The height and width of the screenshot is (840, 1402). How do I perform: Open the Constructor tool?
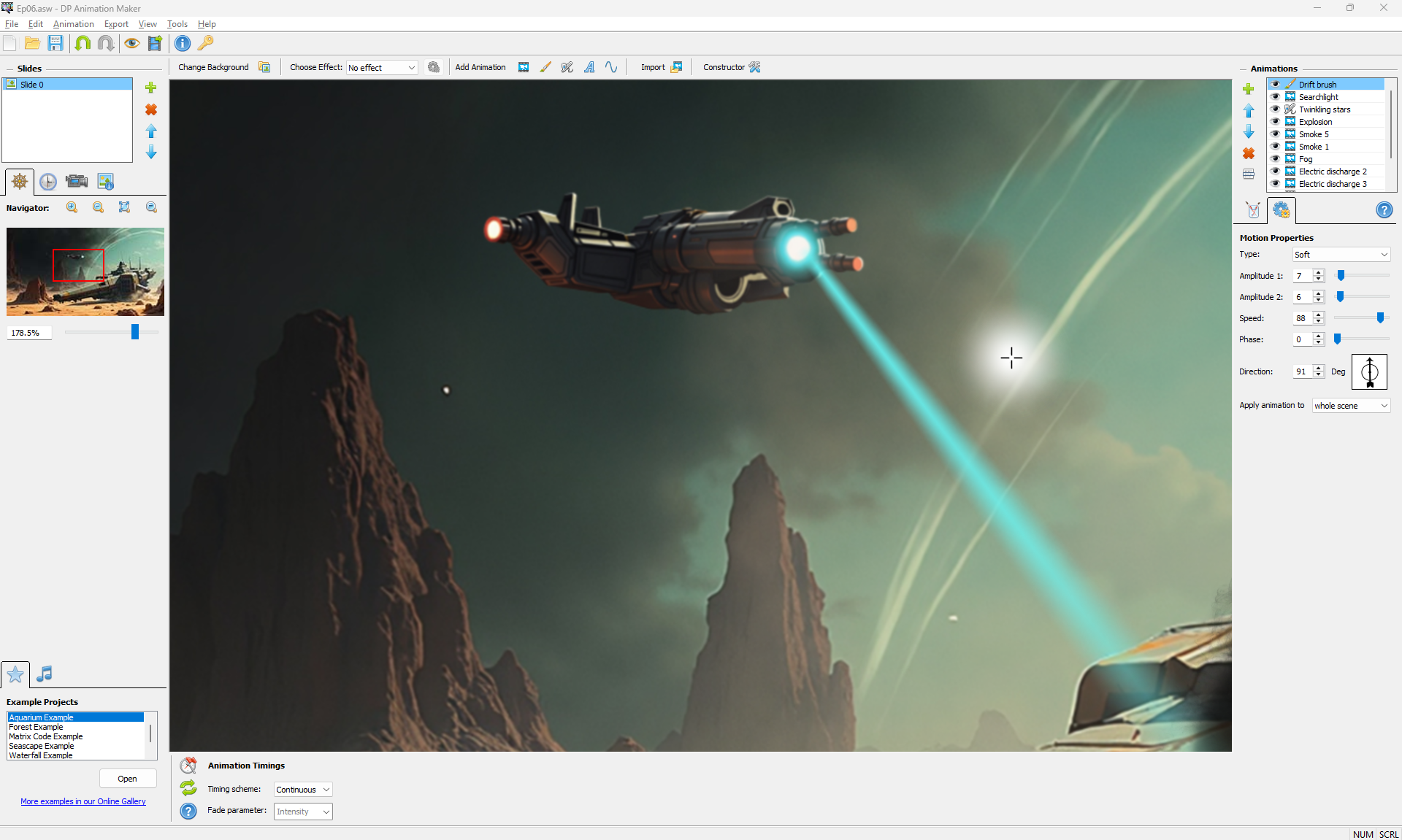(732, 67)
